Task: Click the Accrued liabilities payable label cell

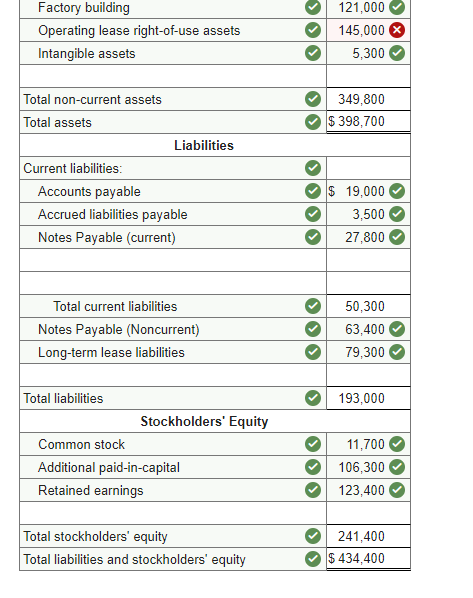Action: pos(173,214)
